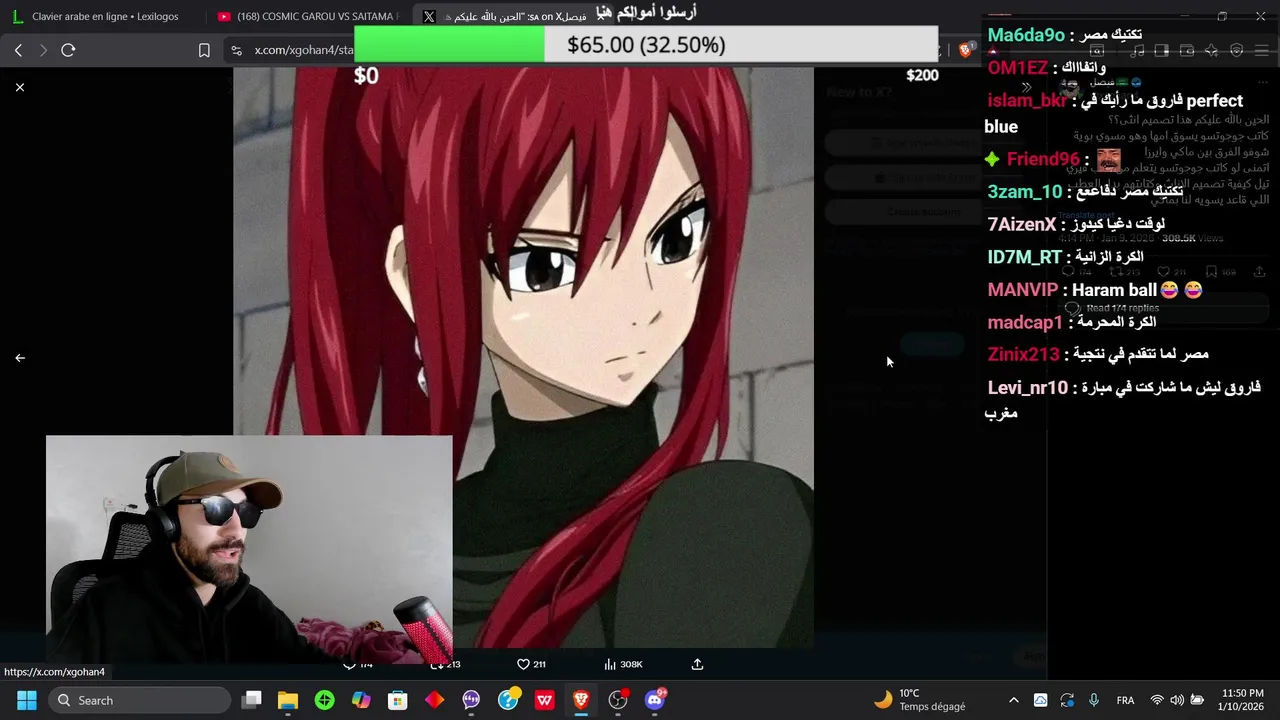This screenshot has height=720, width=1280.
Task: Click chat username Zinix213
Action: 1023,354
